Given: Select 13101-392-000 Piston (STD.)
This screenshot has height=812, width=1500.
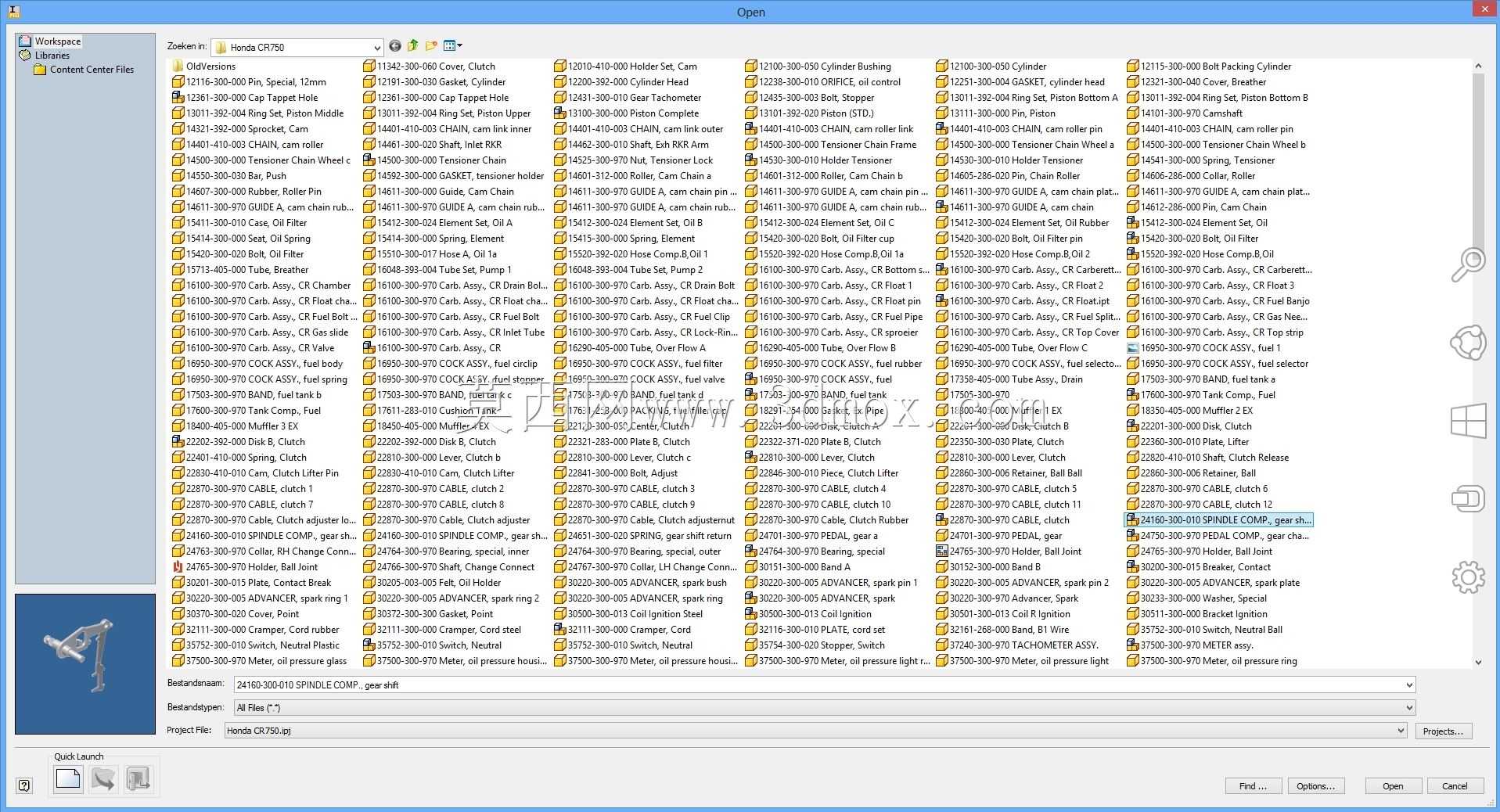Looking at the screenshot, I should pos(816,113).
